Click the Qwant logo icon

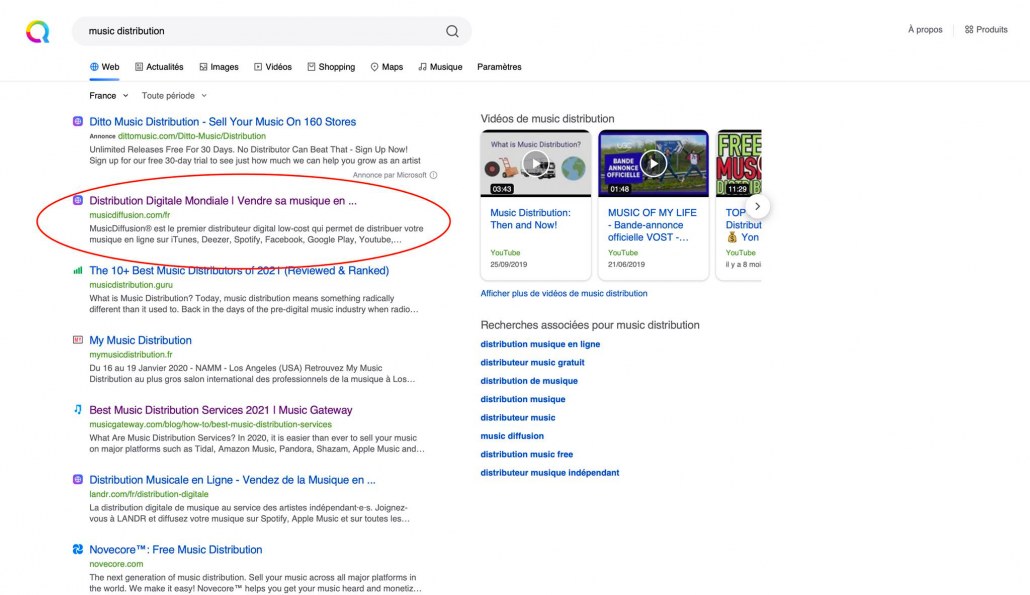coord(37,32)
